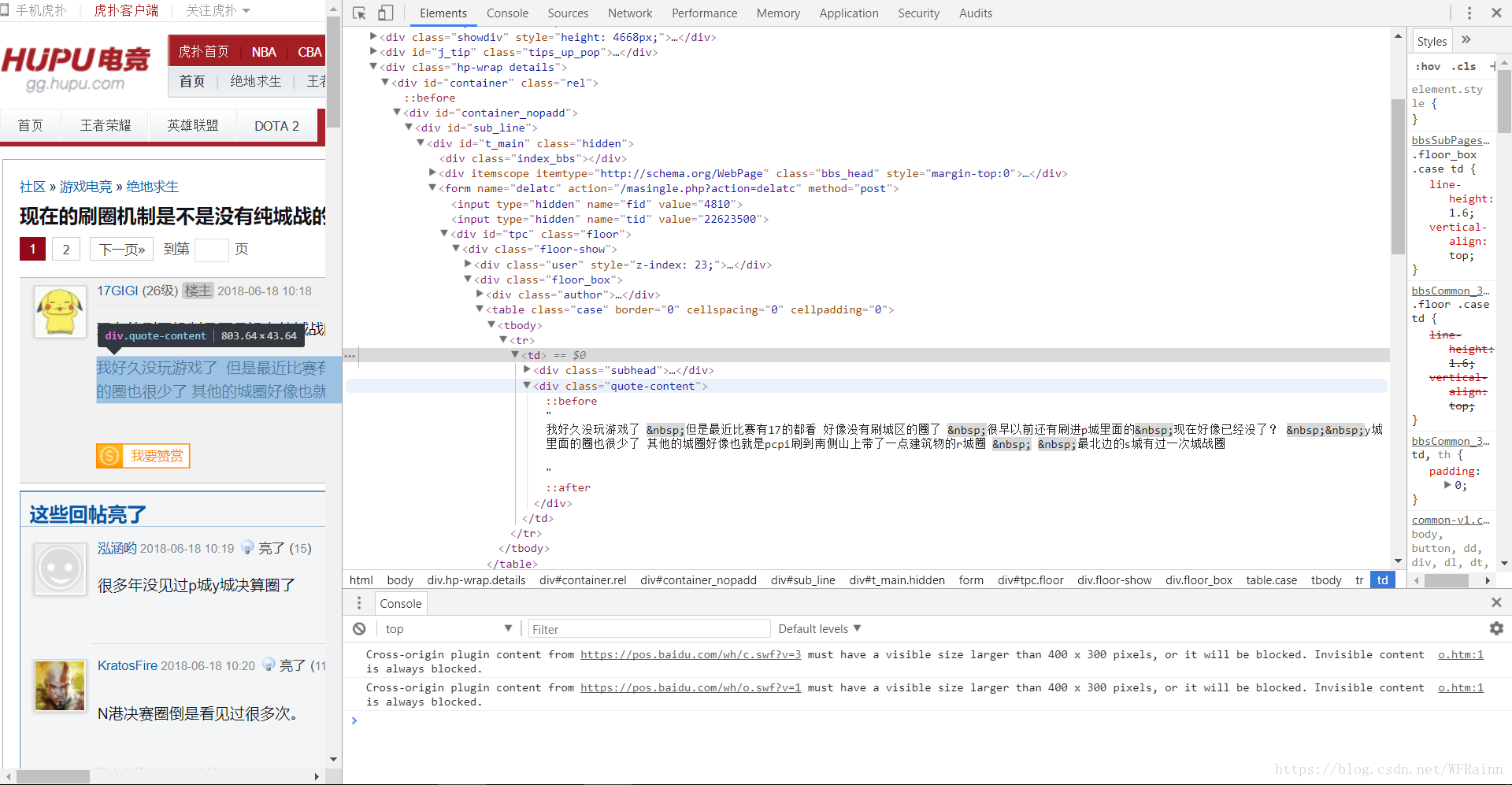Expand the div.showdiv node
Screen dimensions: 1512x785
click(x=373, y=36)
